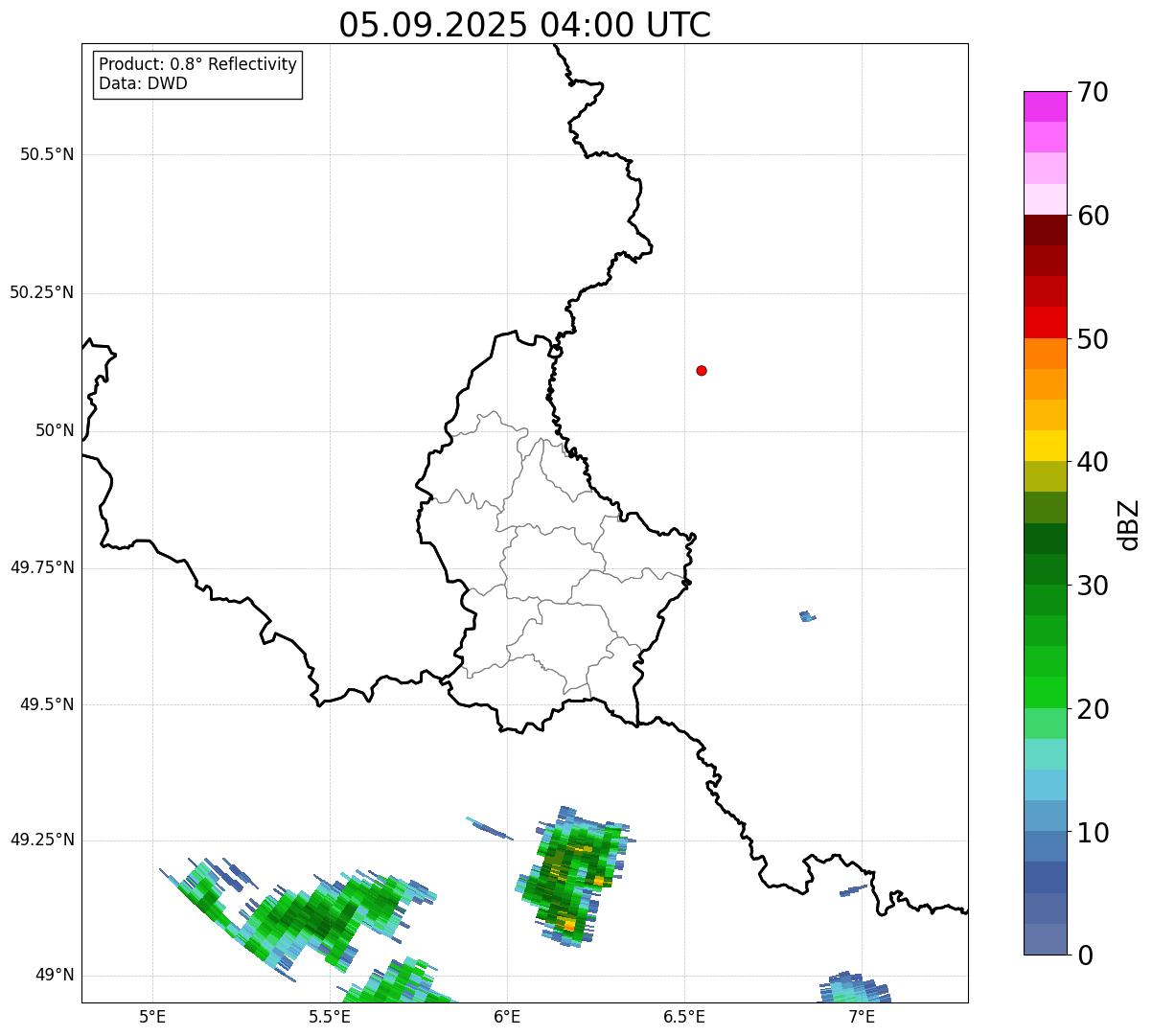
Task: Click the 49.5°N latitude label
Action: pyautogui.click(x=47, y=704)
